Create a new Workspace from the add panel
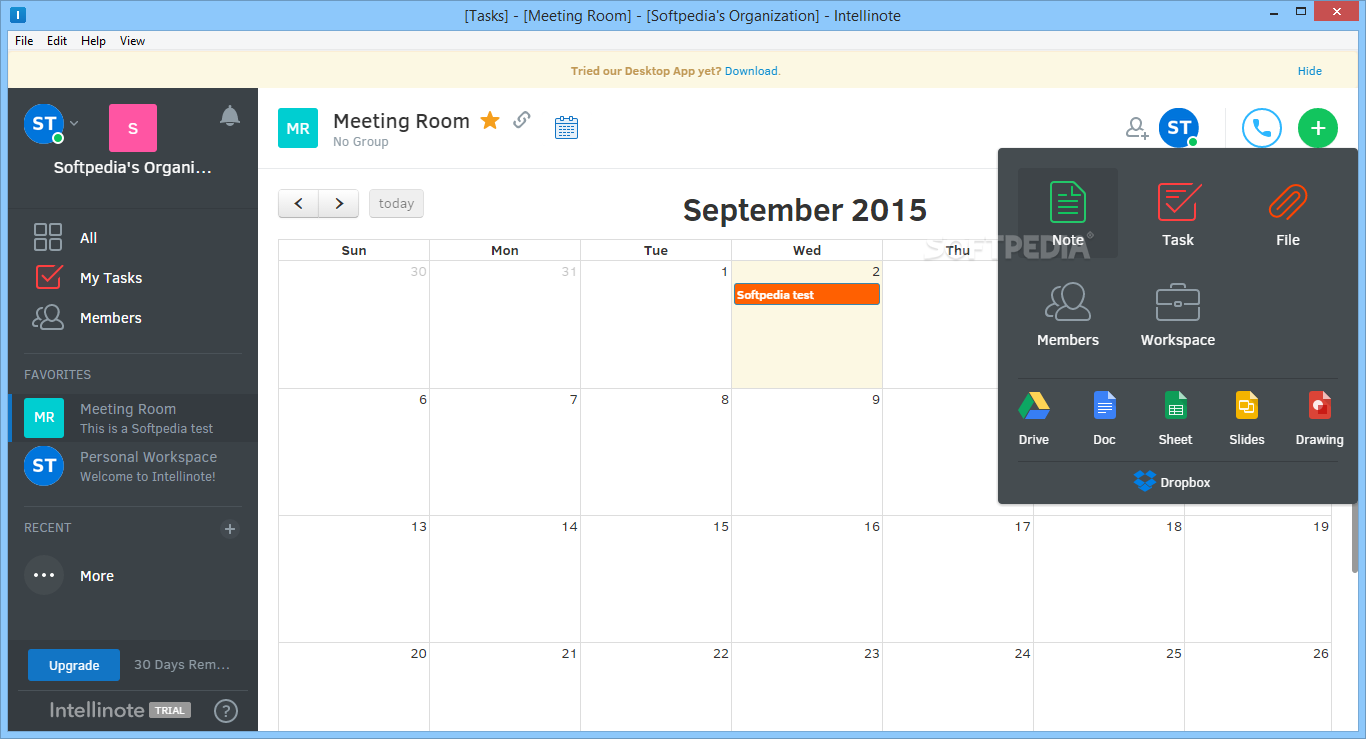1366x739 pixels. pos(1178,314)
